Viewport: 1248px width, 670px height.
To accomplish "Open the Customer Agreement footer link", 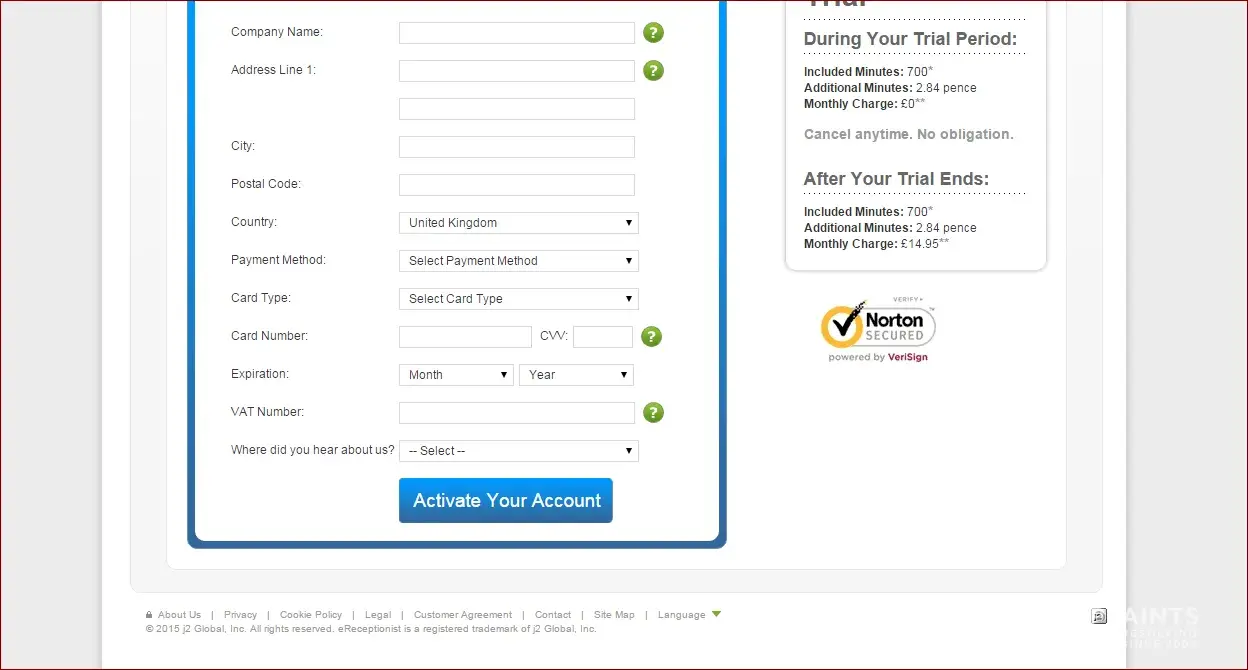I will coord(463,615).
